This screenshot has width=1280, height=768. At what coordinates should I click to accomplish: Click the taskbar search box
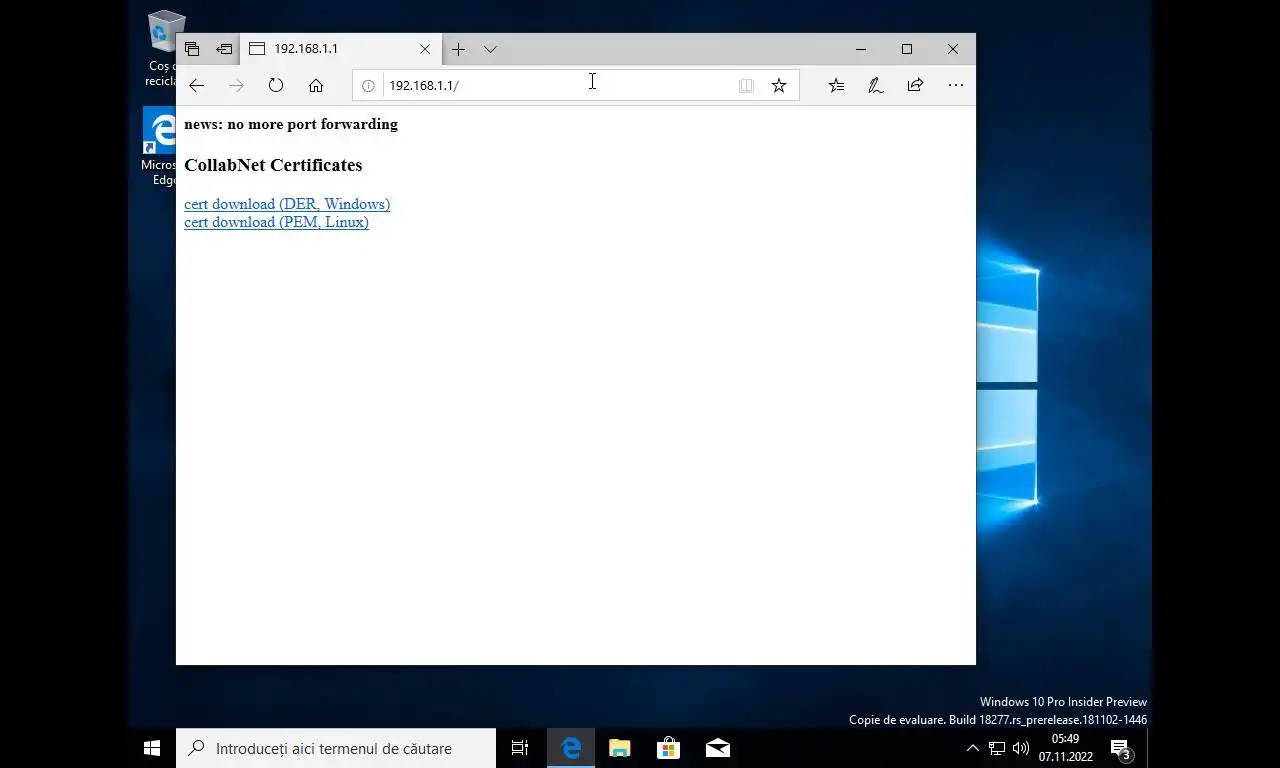[x=336, y=748]
